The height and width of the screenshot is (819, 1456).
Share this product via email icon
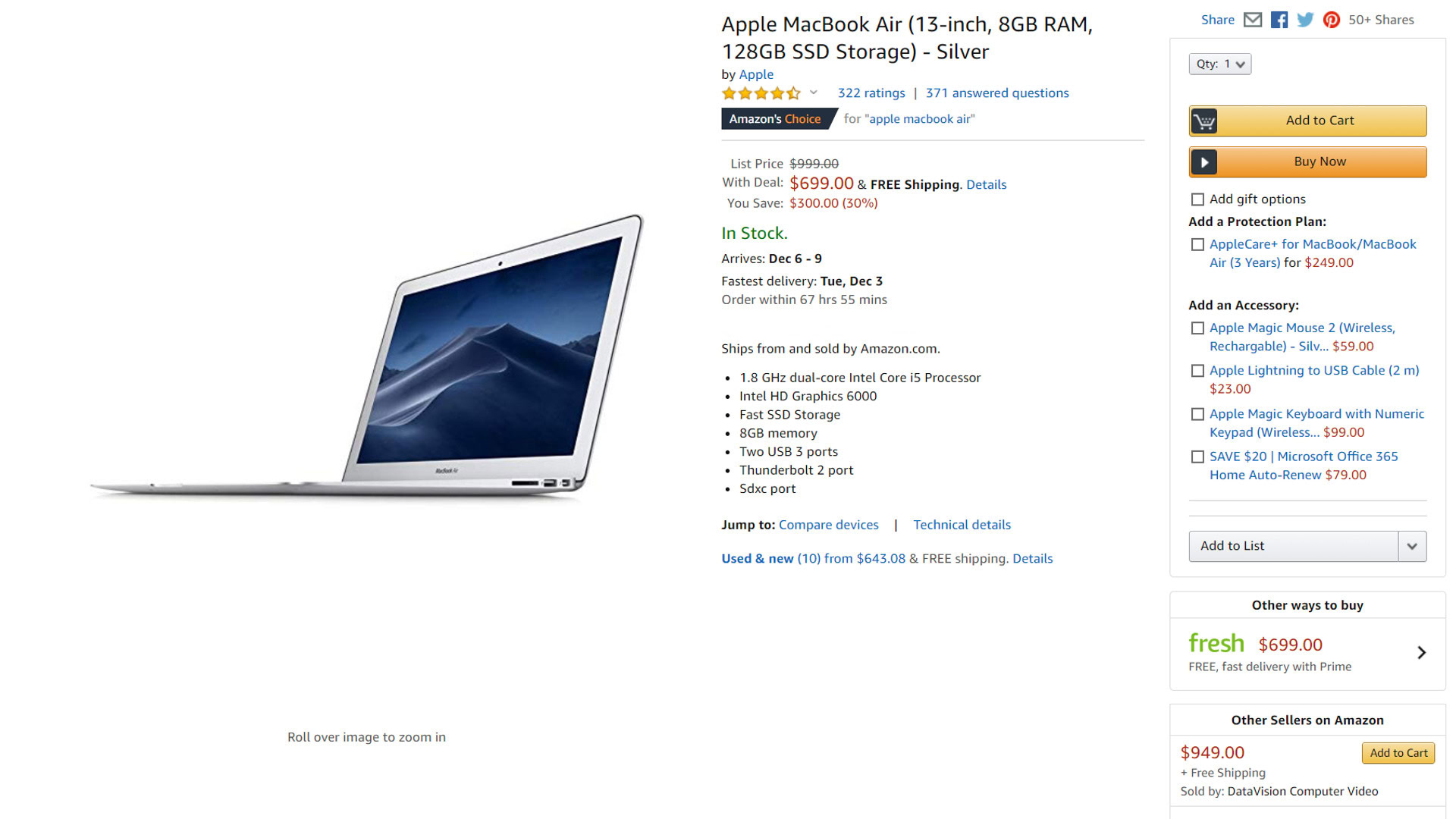point(1253,20)
